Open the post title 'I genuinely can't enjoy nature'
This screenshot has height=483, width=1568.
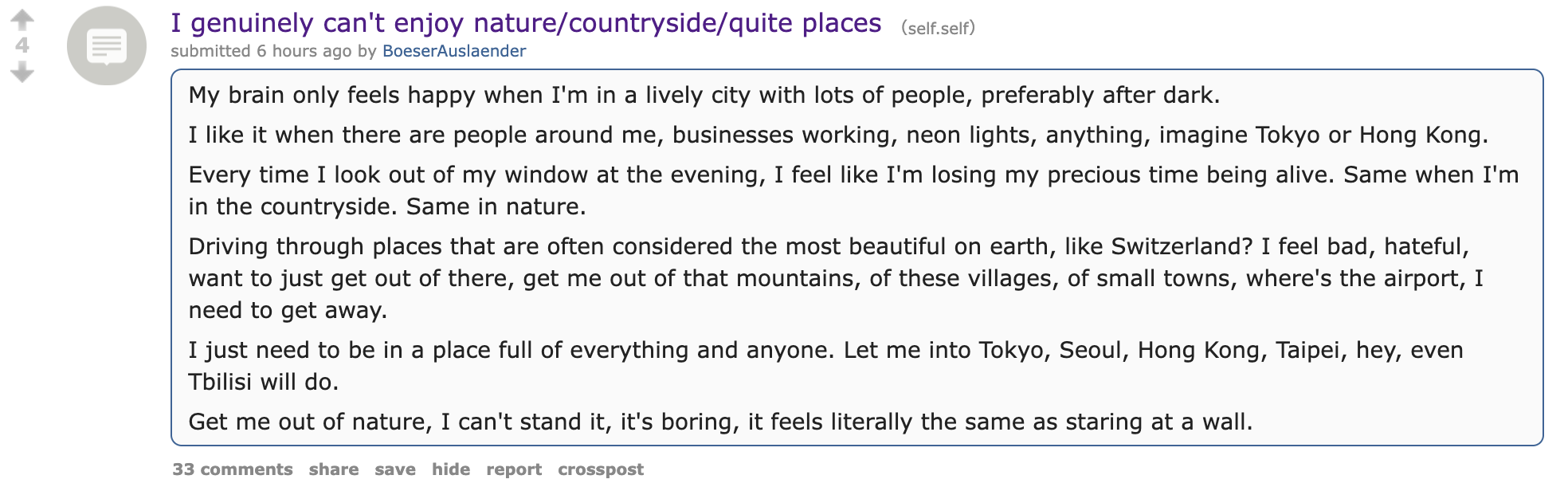tap(526, 23)
